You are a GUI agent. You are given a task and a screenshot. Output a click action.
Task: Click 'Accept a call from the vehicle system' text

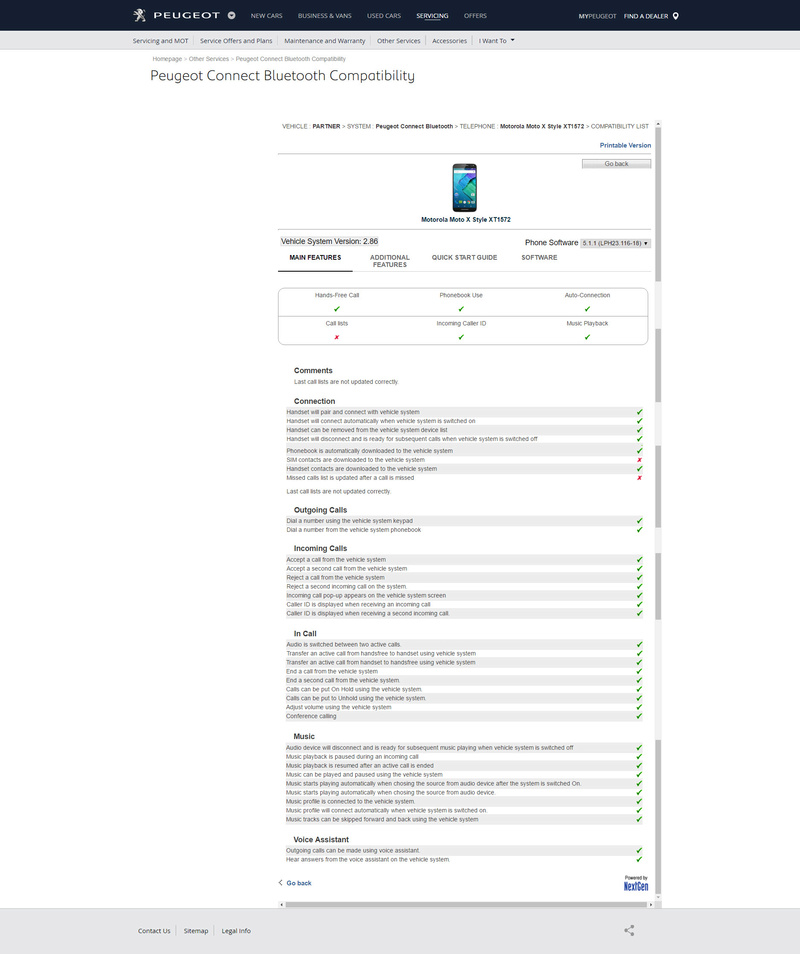(336, 560)
